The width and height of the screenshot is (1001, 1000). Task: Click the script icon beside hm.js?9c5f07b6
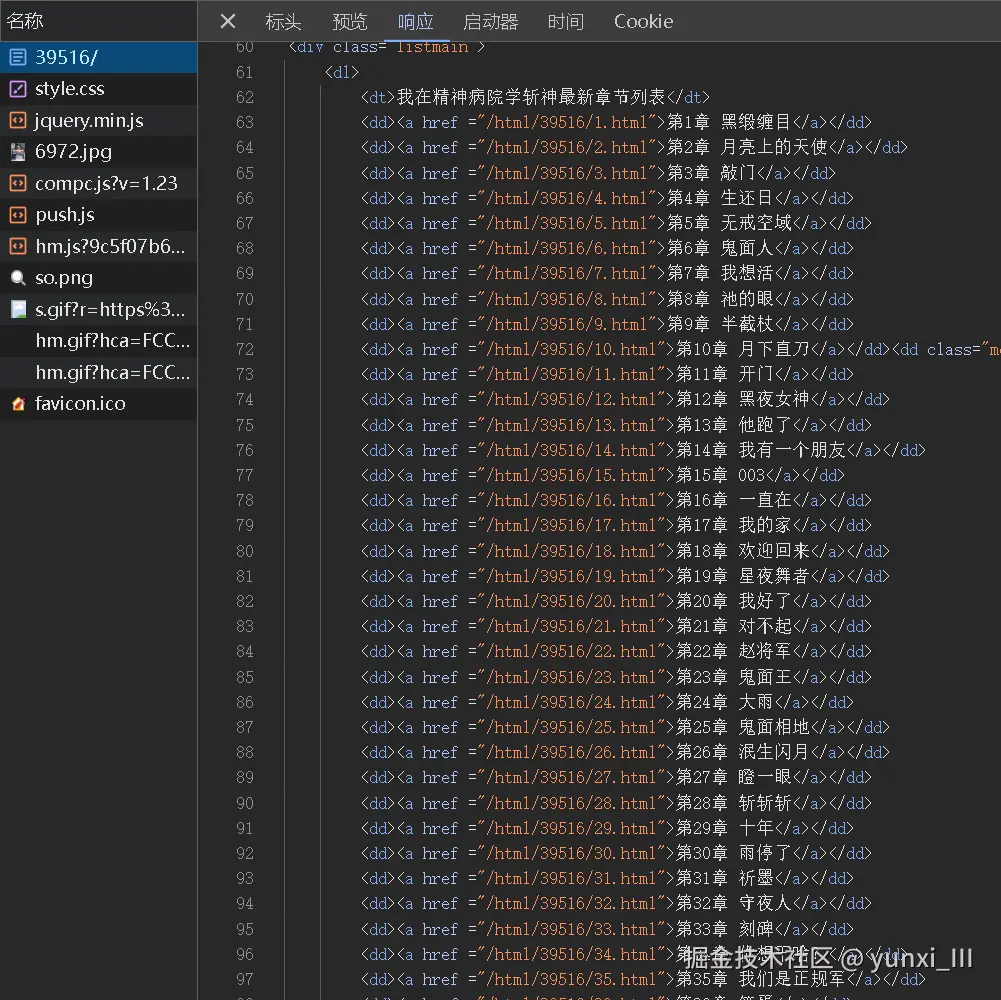tap(18, 246)
